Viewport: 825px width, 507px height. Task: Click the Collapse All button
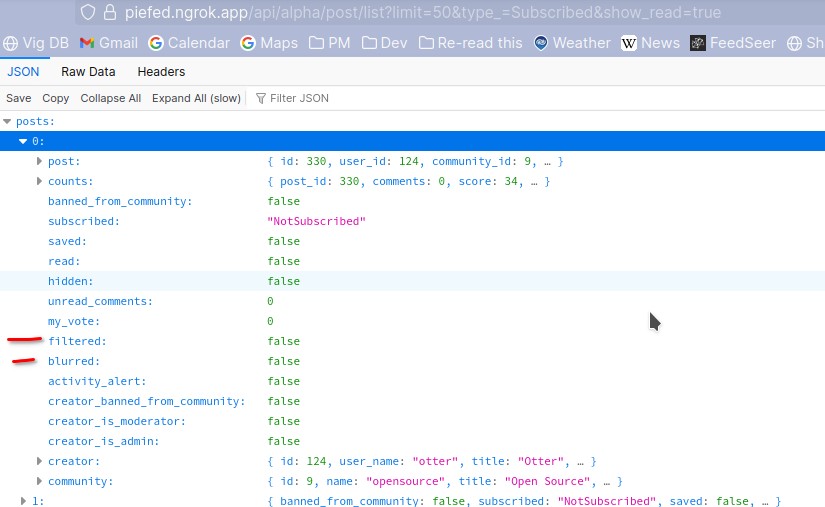pos(110,98)
